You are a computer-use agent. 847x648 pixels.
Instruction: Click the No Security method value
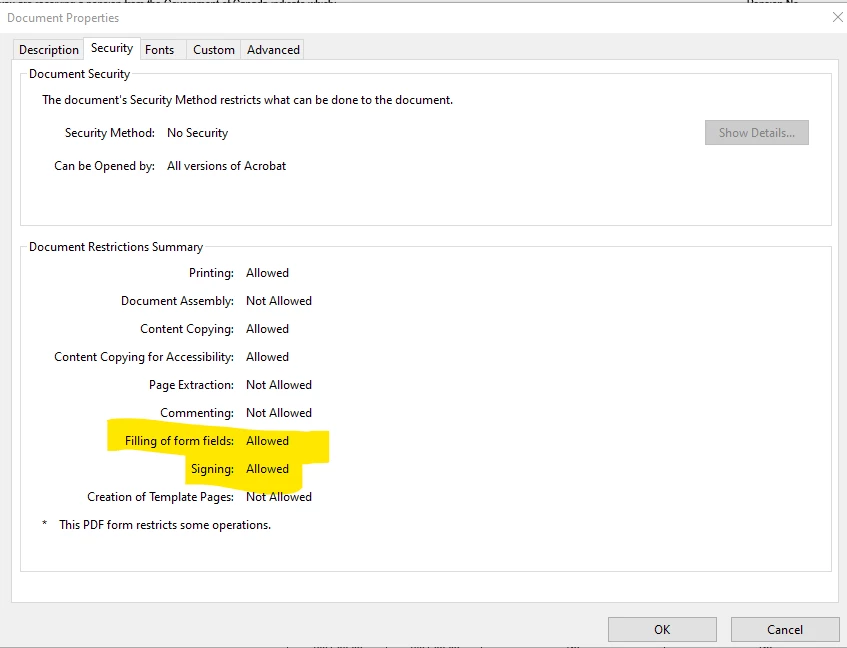click(197, 133)
